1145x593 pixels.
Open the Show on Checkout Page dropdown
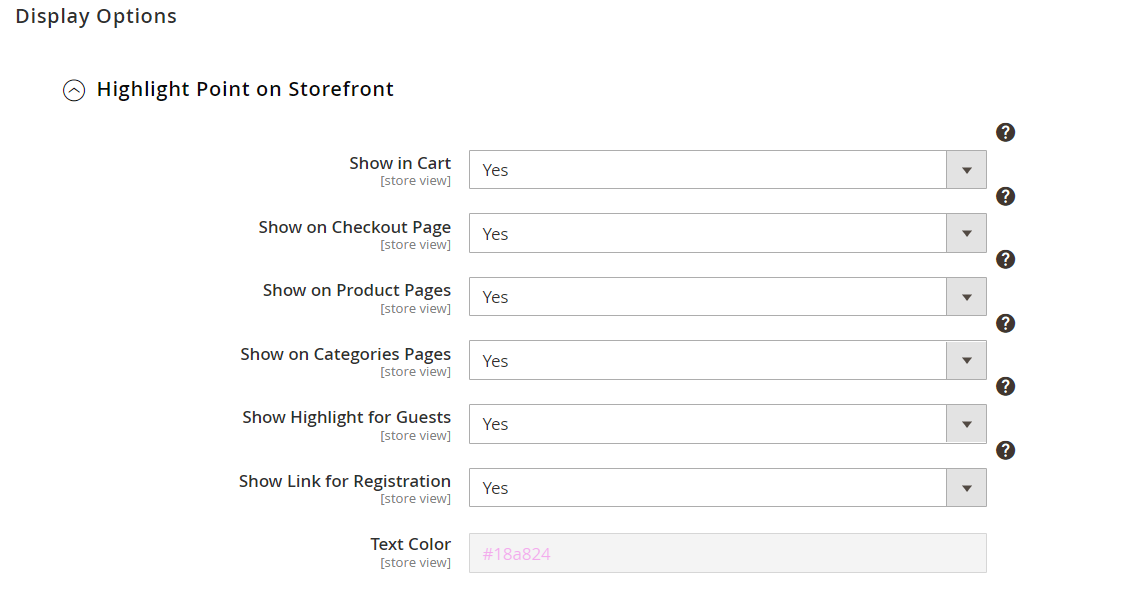point(727,233)
